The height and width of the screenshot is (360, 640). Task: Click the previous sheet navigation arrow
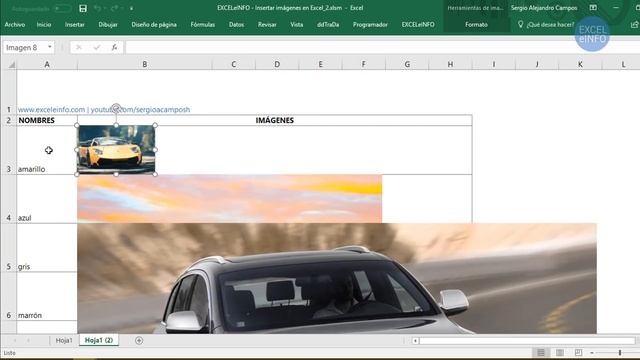pos(14,340)
